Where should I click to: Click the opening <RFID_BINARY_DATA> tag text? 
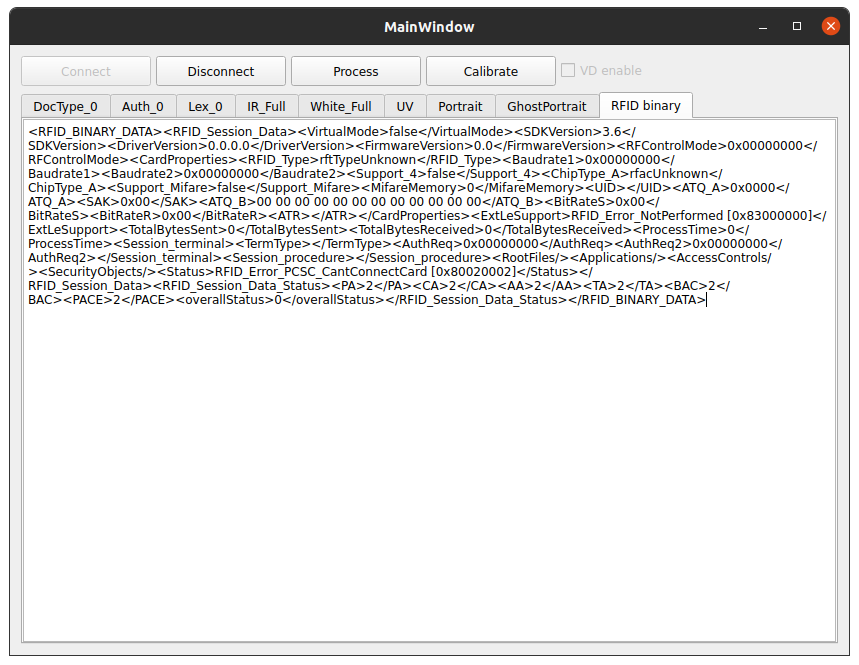point(96,132)
